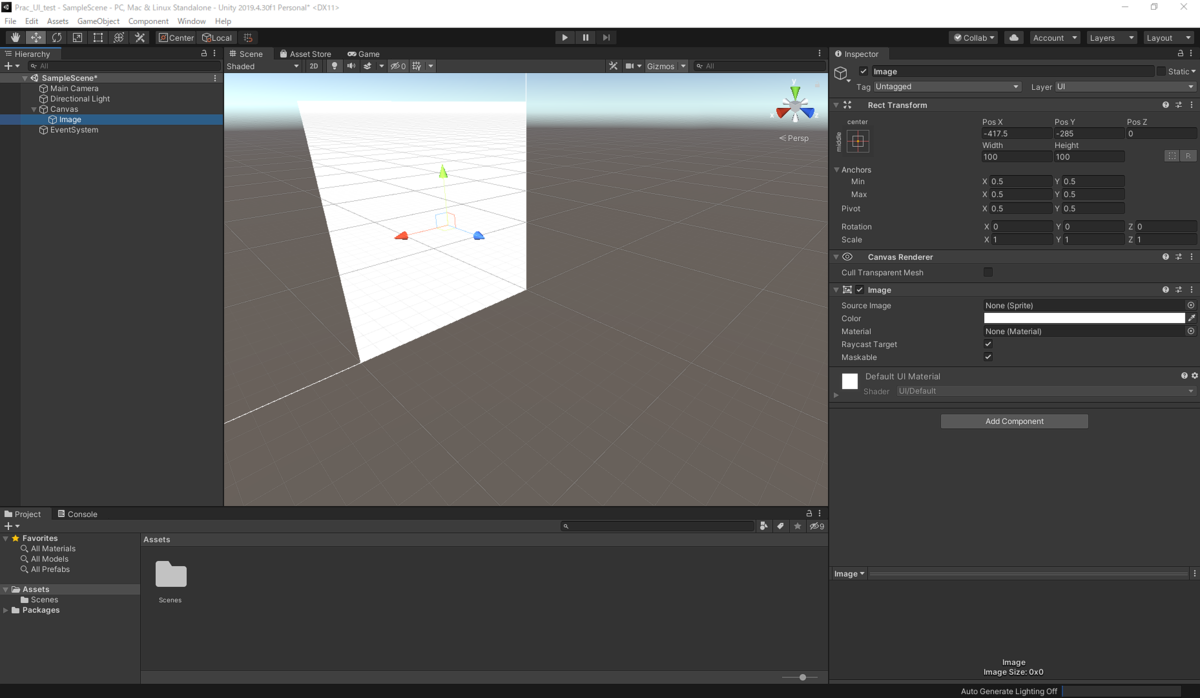
Task: Search by type icon in Project
Action: 763,526
